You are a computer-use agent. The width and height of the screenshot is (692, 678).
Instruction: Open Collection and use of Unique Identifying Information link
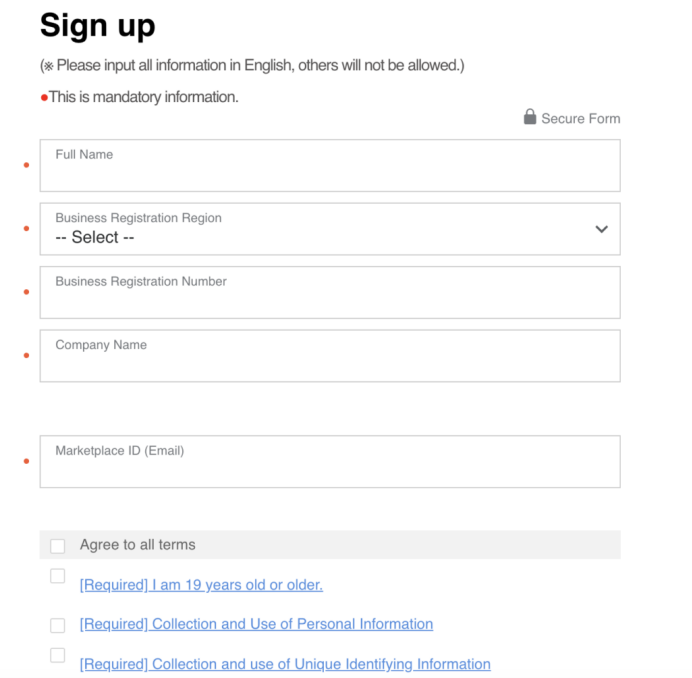click(285, 664)
